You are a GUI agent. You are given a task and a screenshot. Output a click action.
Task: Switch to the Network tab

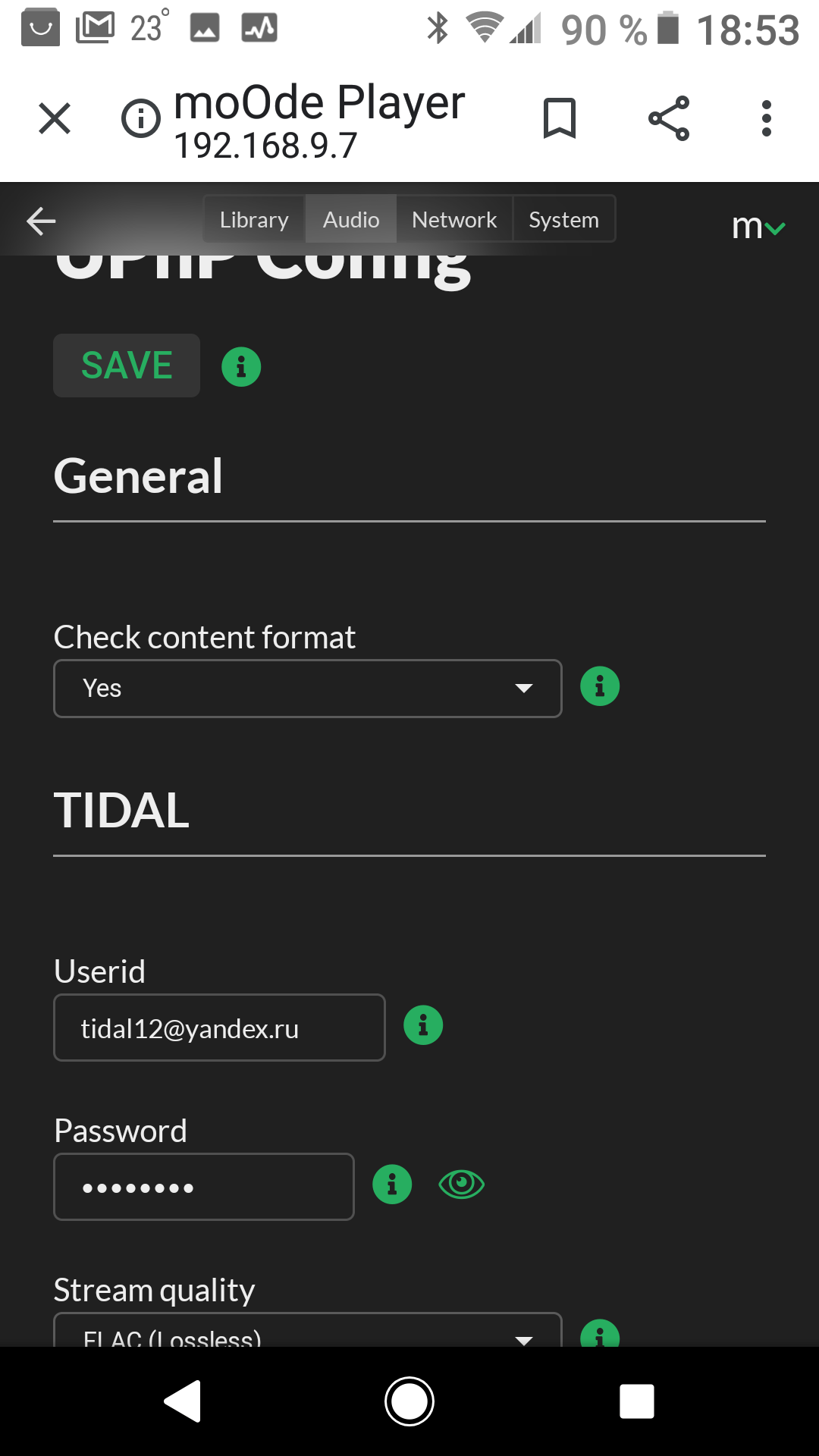pos(454,219)
